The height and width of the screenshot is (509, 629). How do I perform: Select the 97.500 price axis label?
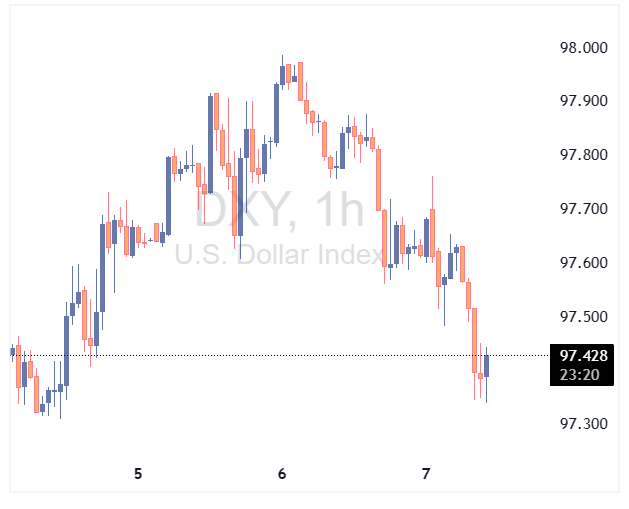(x=583, y=317)
